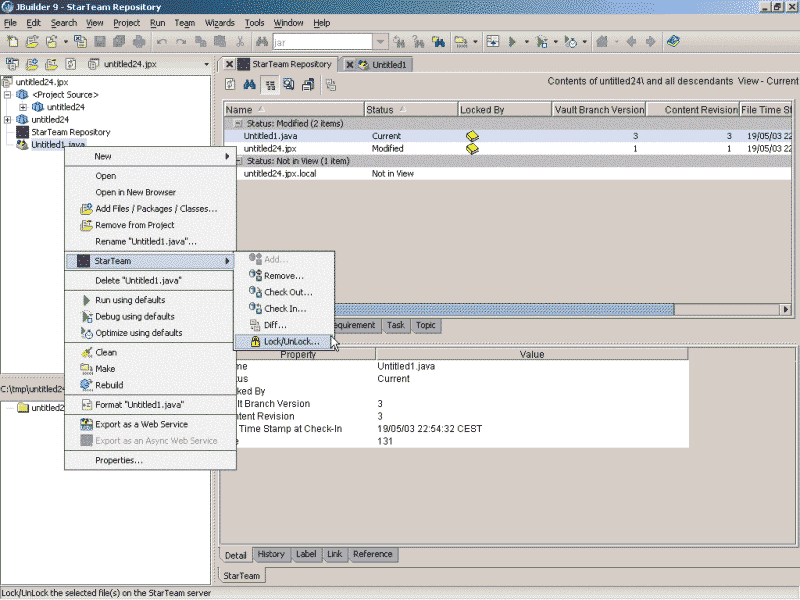800x600 pixels.
Task: Click the New file icon in main toolbar
Action: (x=12, y=42)
